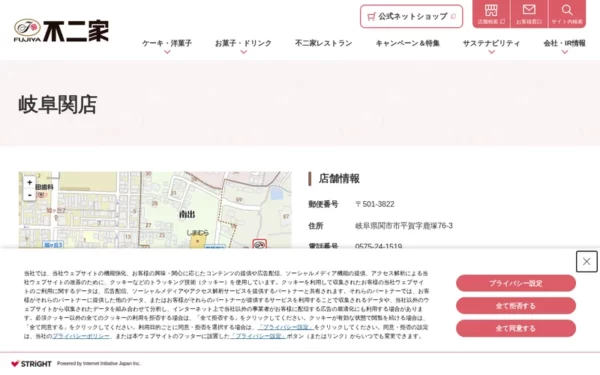Expand chevron under お菓子・ドリンク
600x375 pixels.
point(243,52)
